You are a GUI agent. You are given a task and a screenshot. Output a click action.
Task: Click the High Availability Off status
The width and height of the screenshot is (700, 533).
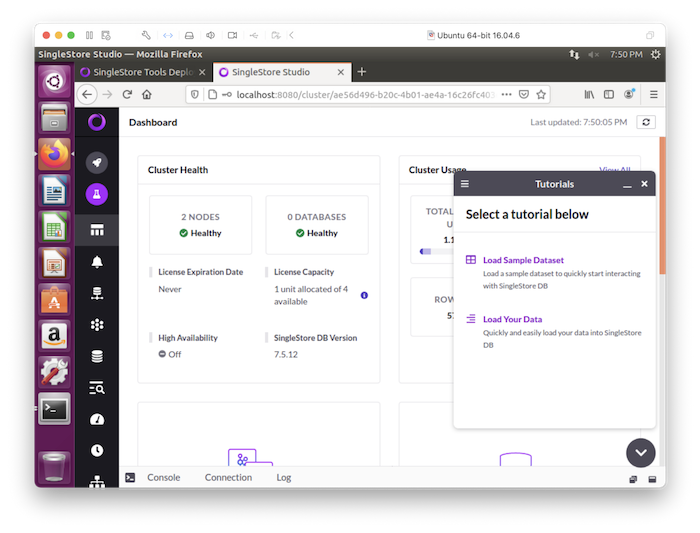tap(170, 354)
